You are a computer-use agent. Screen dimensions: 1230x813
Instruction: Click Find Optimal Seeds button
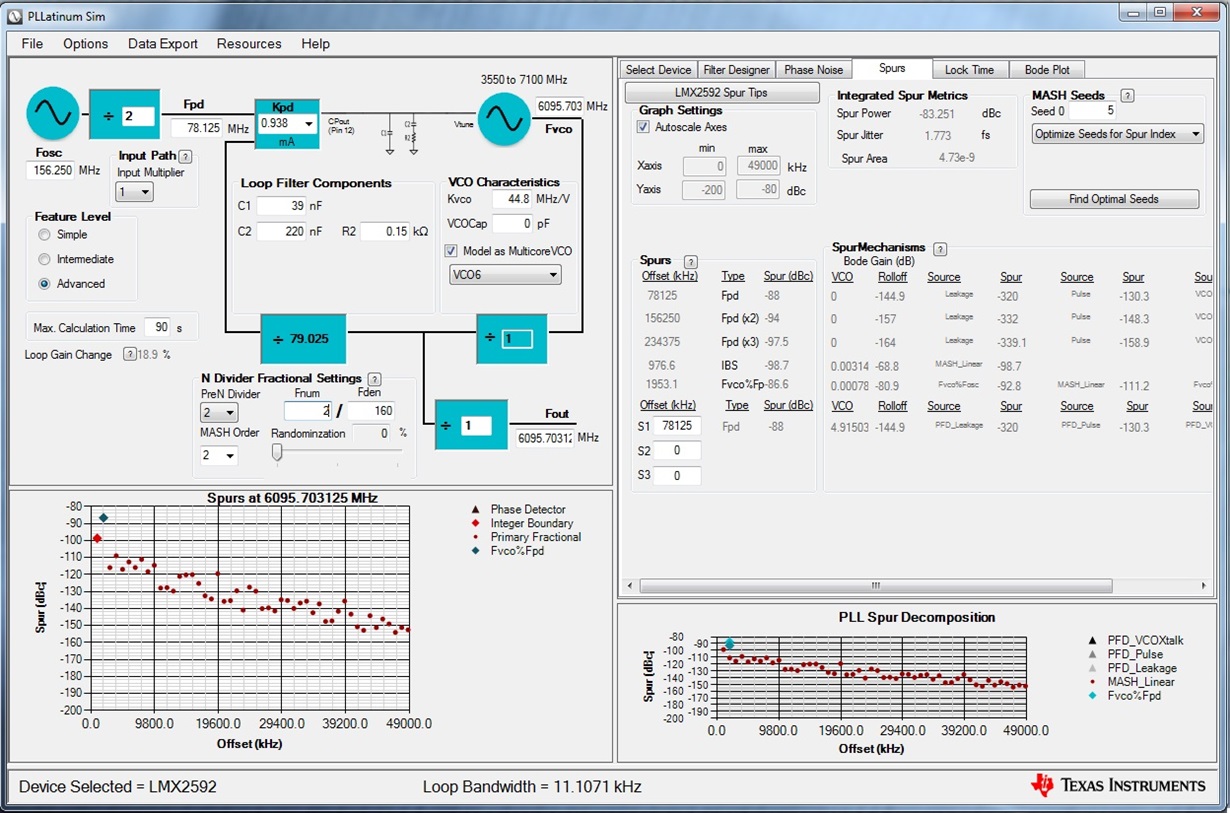1114,199
